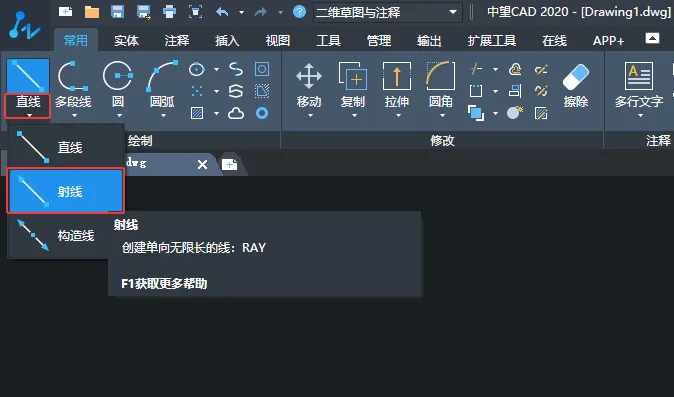Screen dimensions: 674x397
Task: Choose 射线 ray from the dropdown menu
Action: 66,191
